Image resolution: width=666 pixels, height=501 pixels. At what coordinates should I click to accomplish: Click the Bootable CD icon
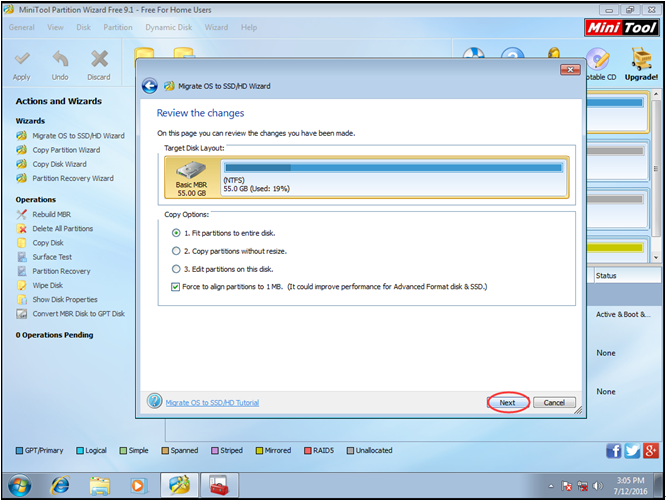point(598,59)
